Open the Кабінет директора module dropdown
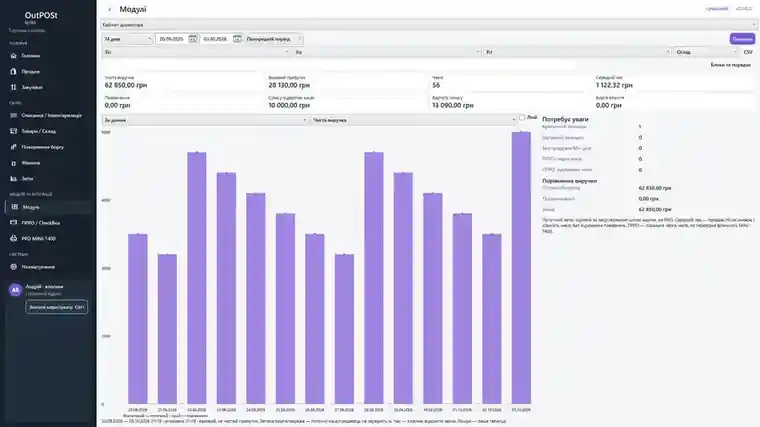Screen dimensions: 760x427 coord(428,25)
